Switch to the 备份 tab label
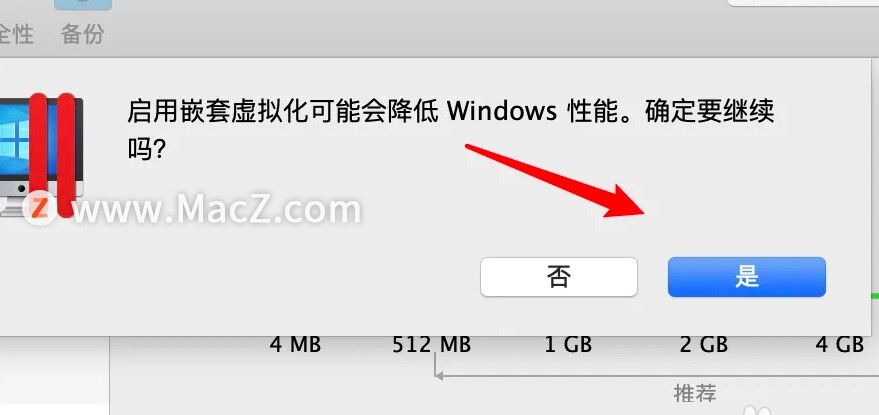Image resolution: width=879 pixels, height=415 pixels. click(x=82, y=34)
